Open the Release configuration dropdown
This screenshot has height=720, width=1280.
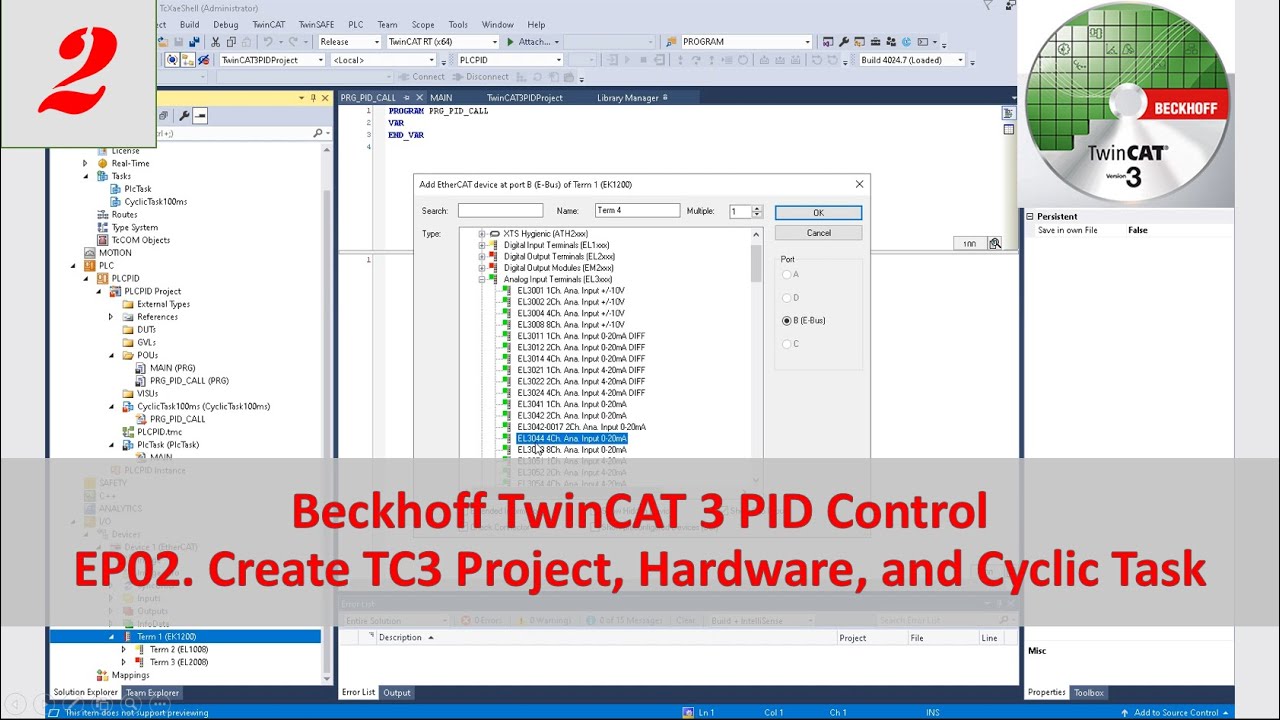point(375,42)
